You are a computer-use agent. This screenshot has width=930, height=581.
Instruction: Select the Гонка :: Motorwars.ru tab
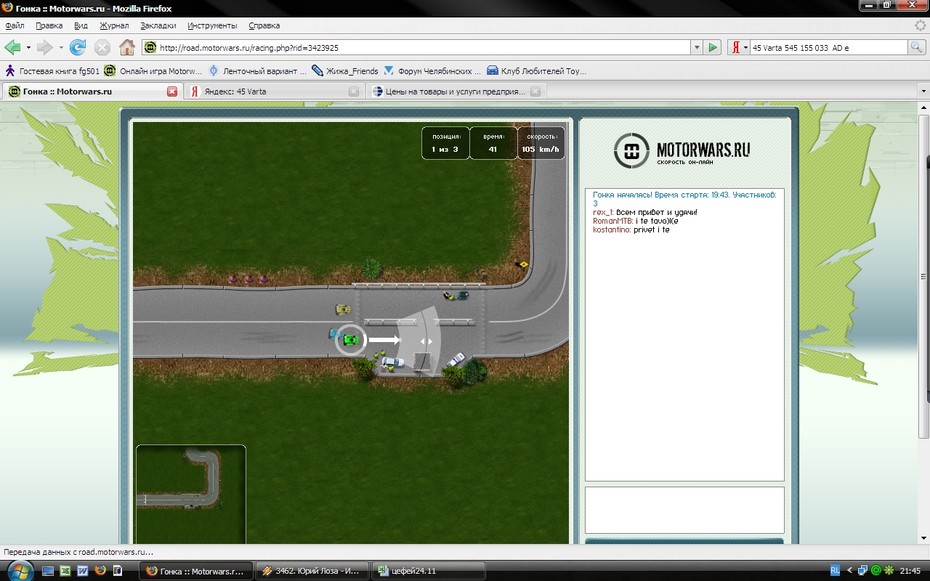click(91, 91)
